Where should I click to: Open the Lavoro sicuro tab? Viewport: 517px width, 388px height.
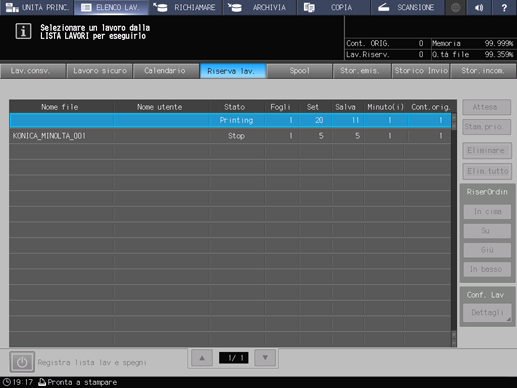click(x=100, y=71)
